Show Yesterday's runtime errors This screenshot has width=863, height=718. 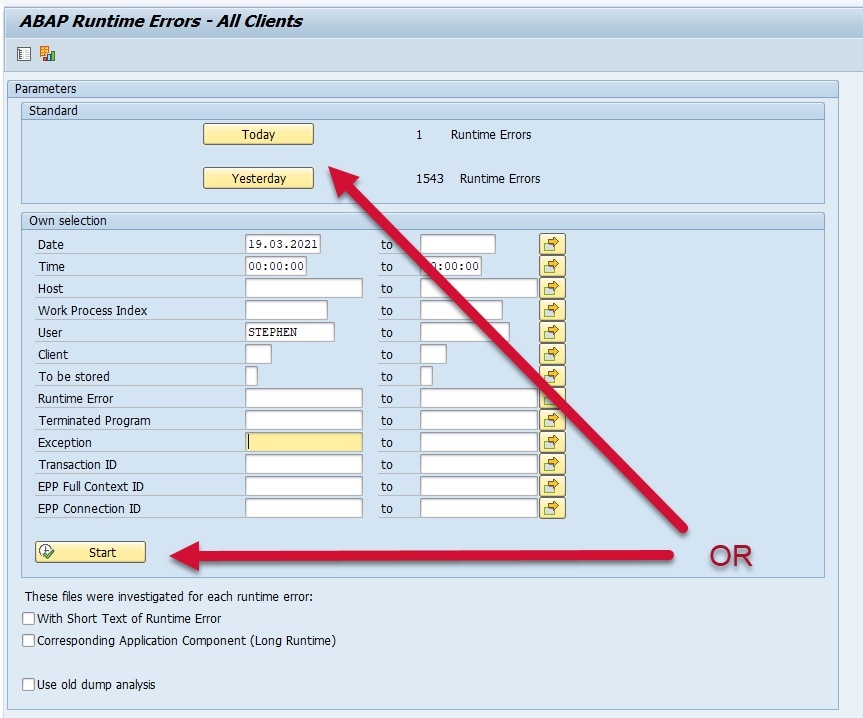pos(258,178)
